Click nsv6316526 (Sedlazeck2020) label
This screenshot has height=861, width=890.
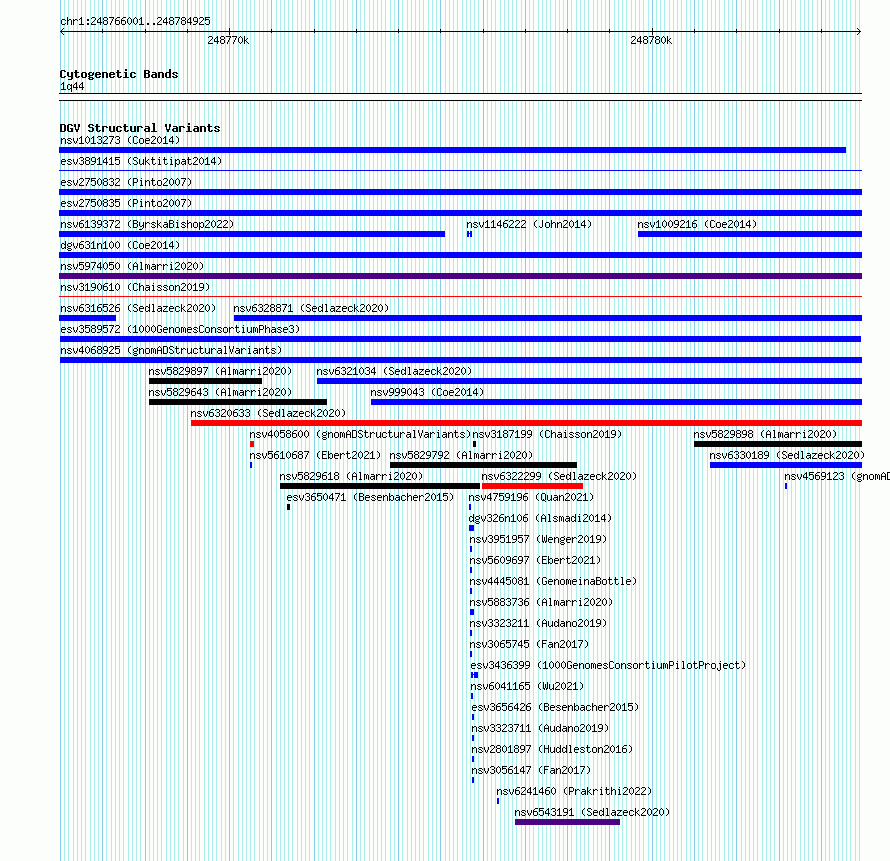pyautogui.click(x=138, y=308)
